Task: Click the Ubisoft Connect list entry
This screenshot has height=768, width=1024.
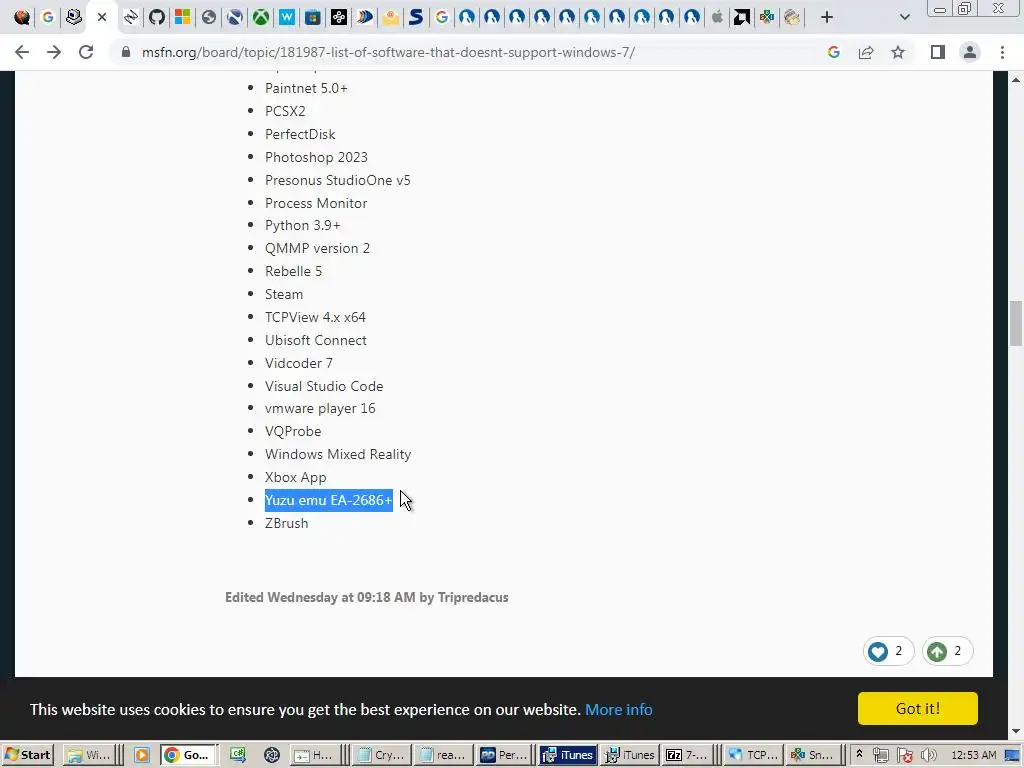Action: point(316,340)
